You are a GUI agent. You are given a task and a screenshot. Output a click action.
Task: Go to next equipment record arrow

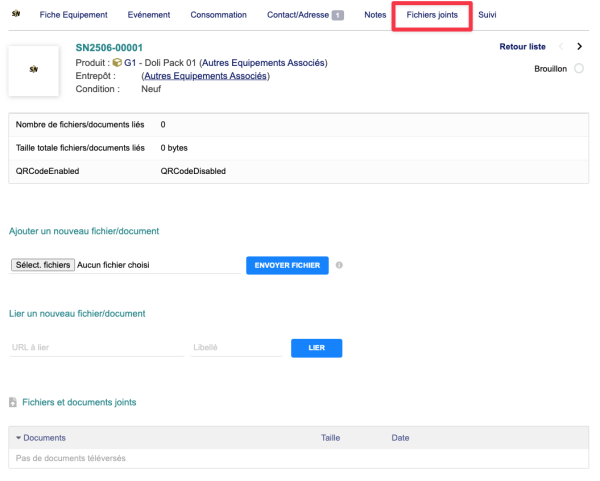(579, 47)
